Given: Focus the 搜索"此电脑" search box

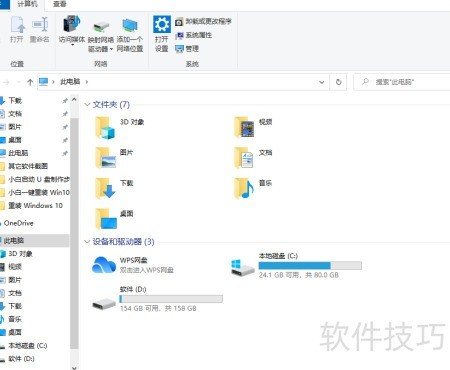Looking at the screenshot, I should [x=402, y=82].
